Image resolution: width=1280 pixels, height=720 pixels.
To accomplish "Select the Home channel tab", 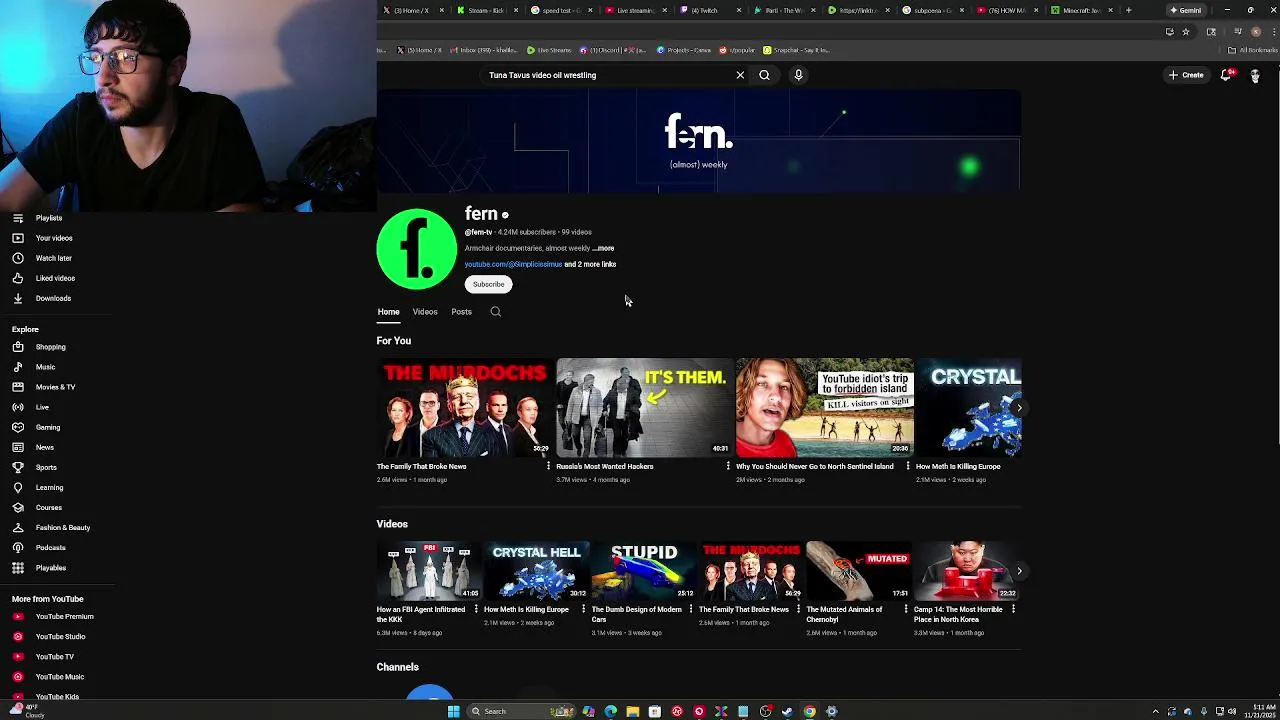I will 388,312.
